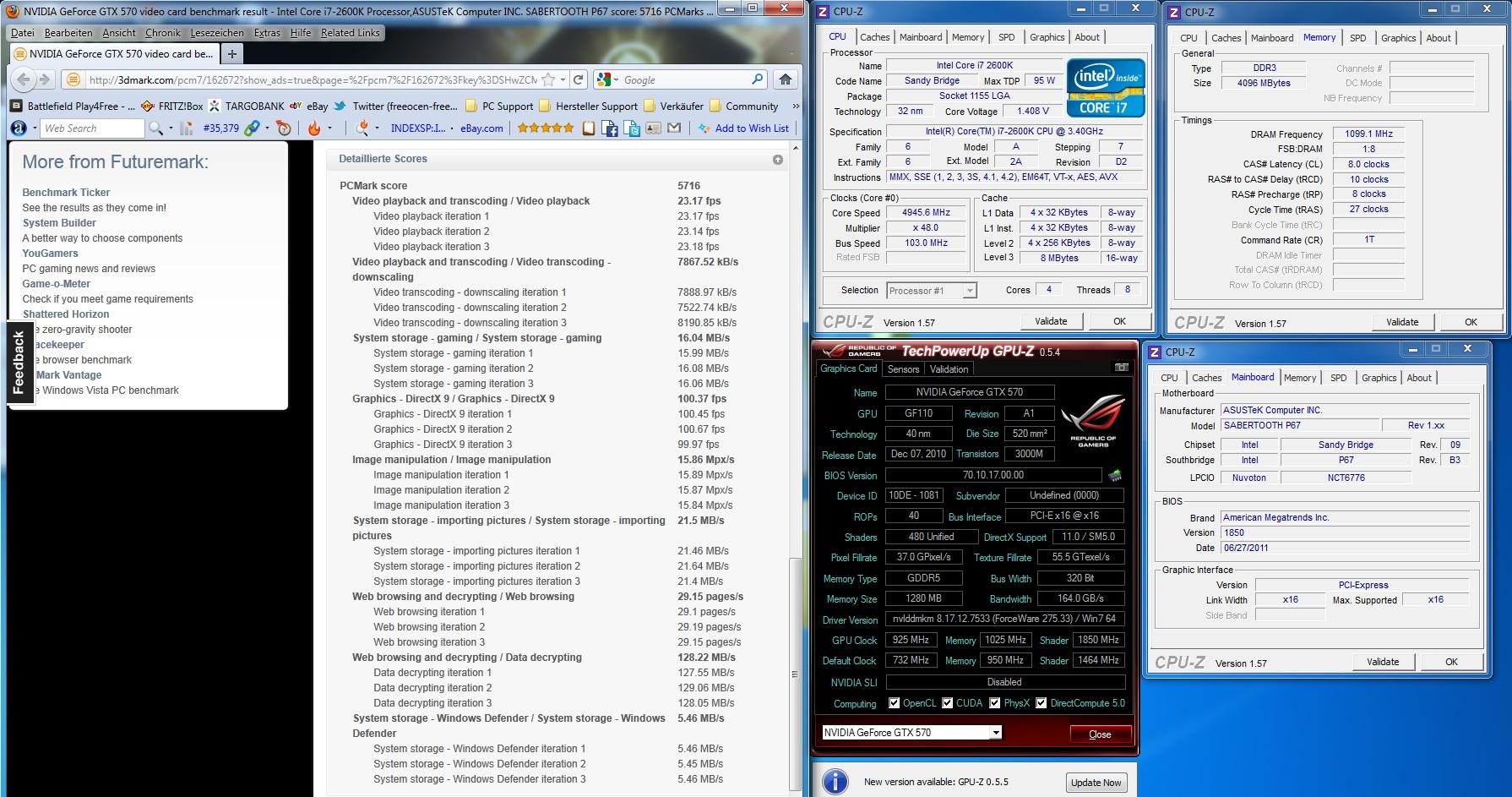Viewport: 1512px width, 797px height.
Task: Click Validate in the Mainboard CPU-Z window
Action: tap(1382, 662)
